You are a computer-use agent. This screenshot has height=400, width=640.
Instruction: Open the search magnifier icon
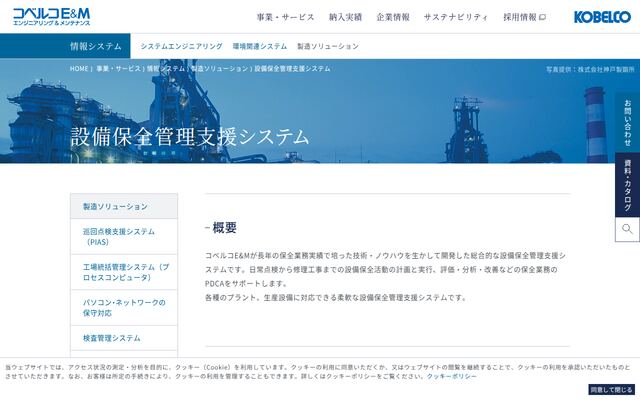627,229
